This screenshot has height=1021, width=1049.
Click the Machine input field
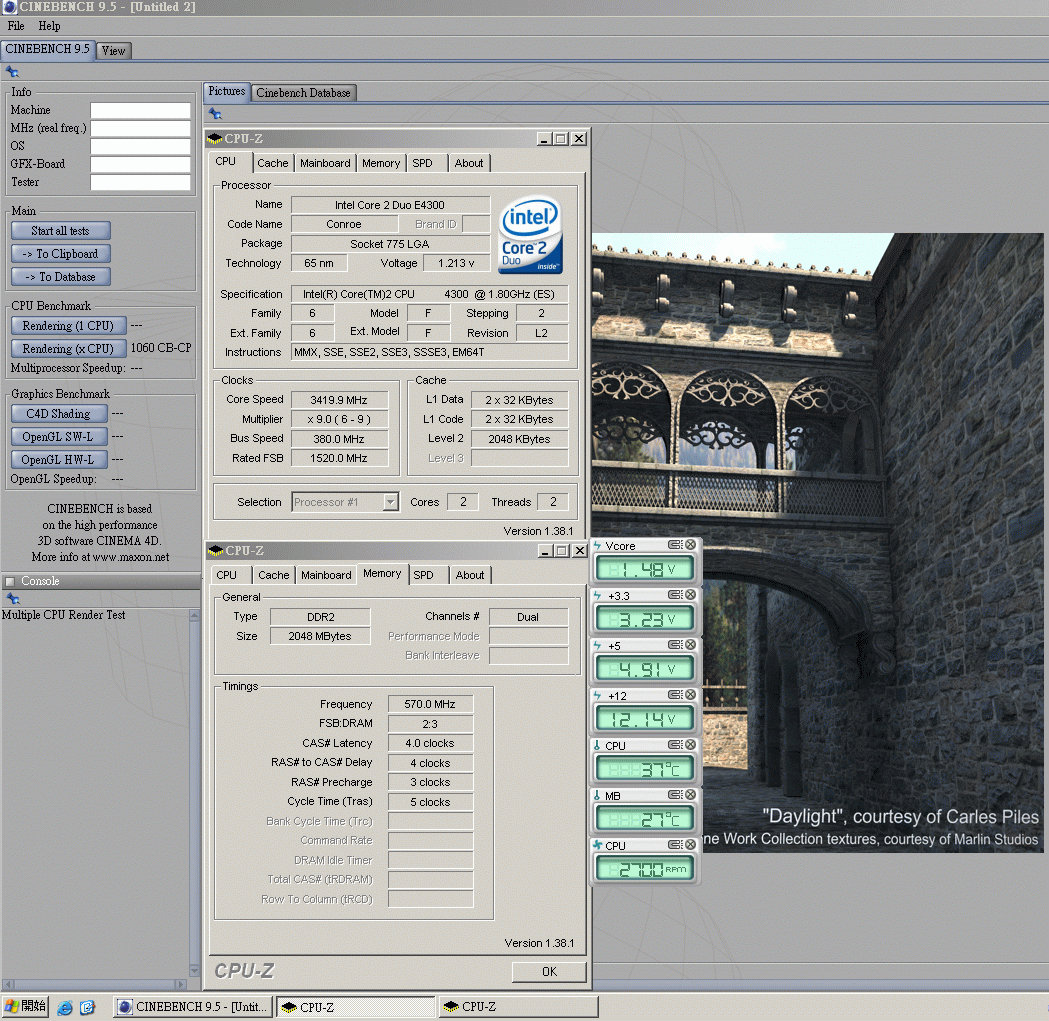(140, 110)
